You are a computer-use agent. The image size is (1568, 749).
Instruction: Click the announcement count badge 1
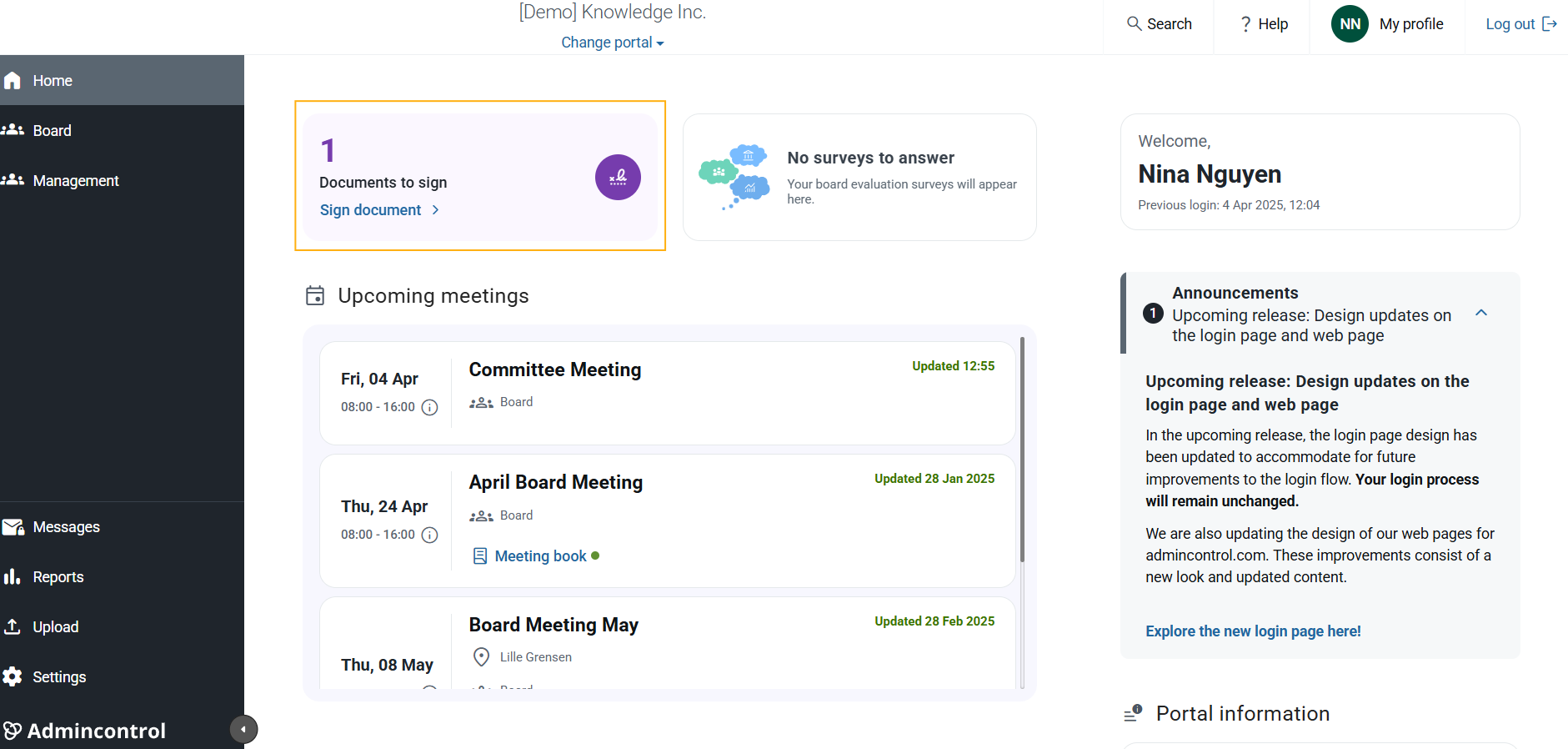click(x=1153, y=314)
